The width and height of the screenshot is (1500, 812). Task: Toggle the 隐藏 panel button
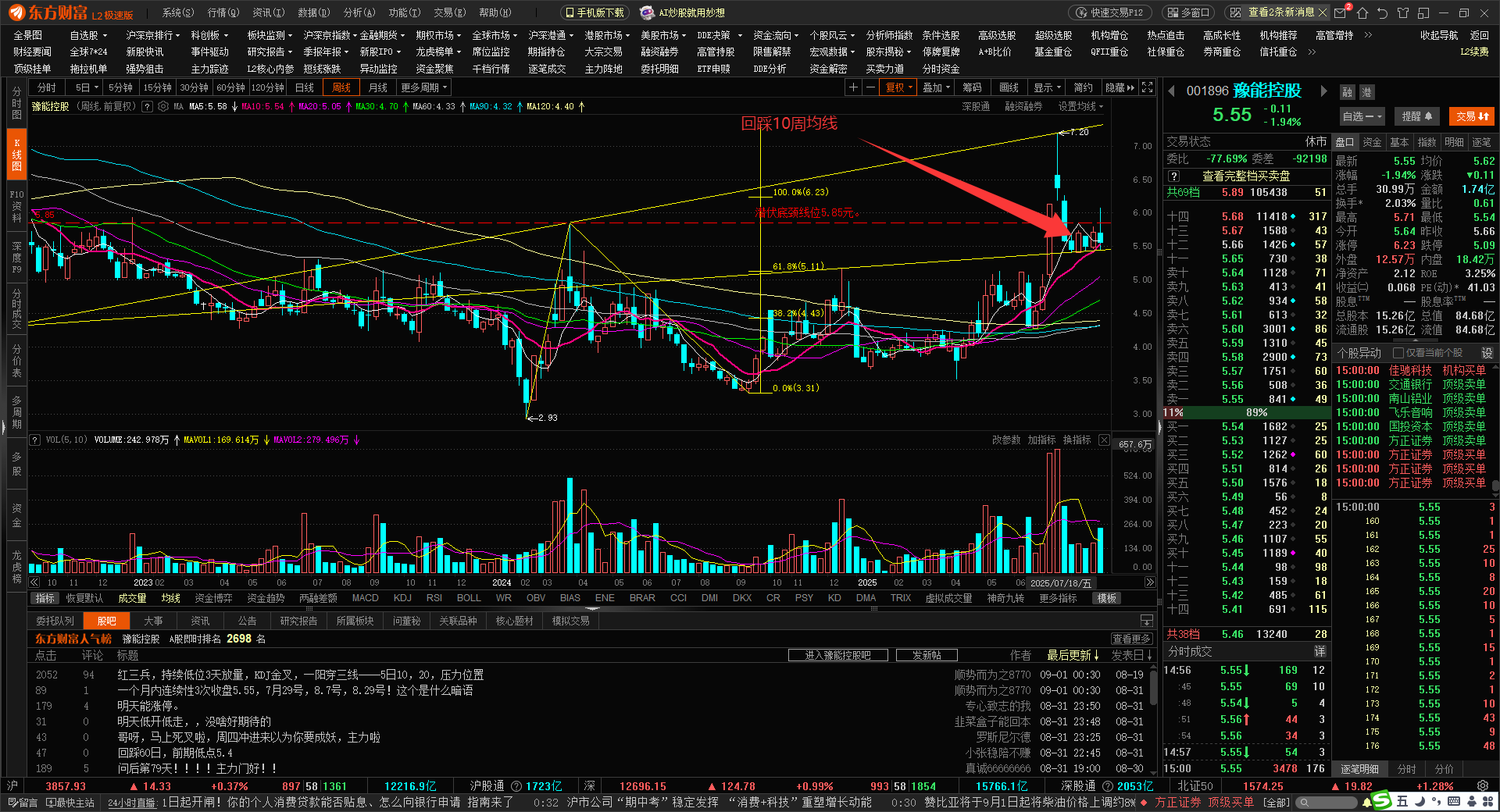tap(1120, 87)
